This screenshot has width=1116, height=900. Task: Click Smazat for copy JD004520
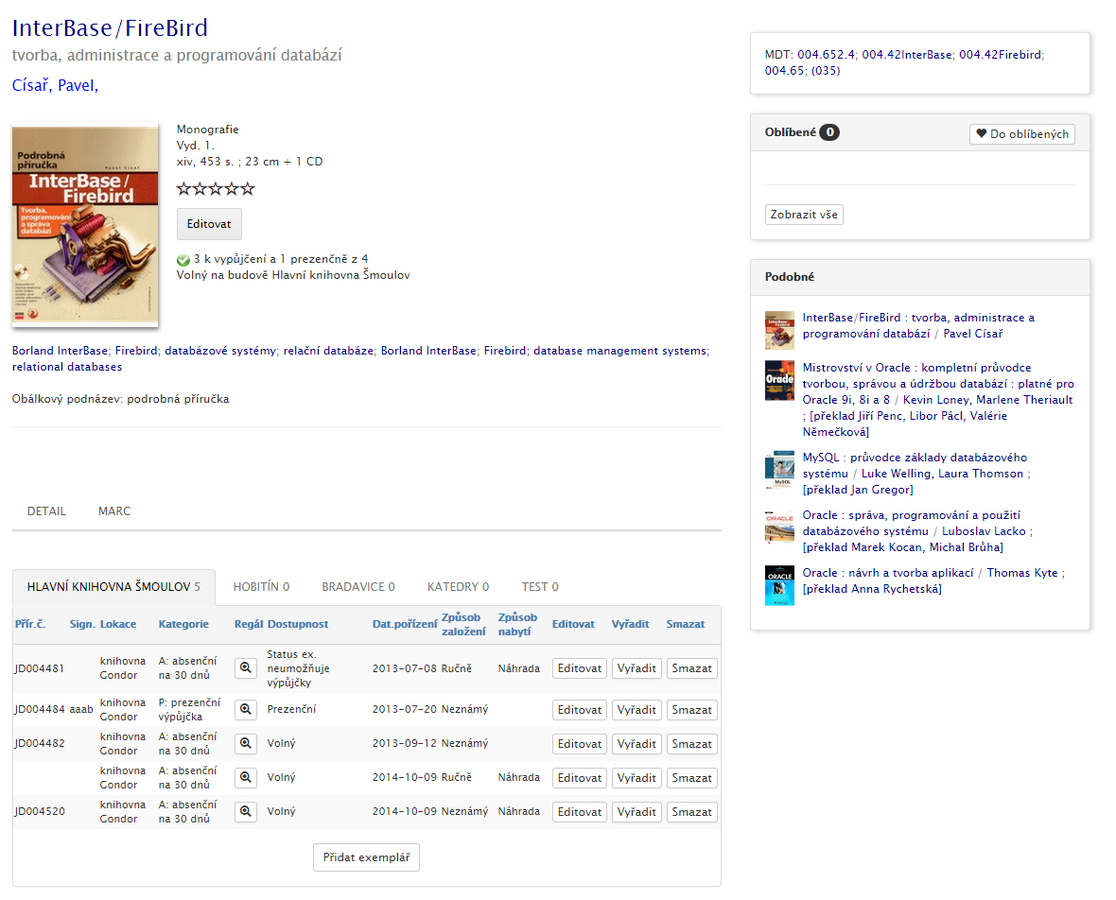692,812
